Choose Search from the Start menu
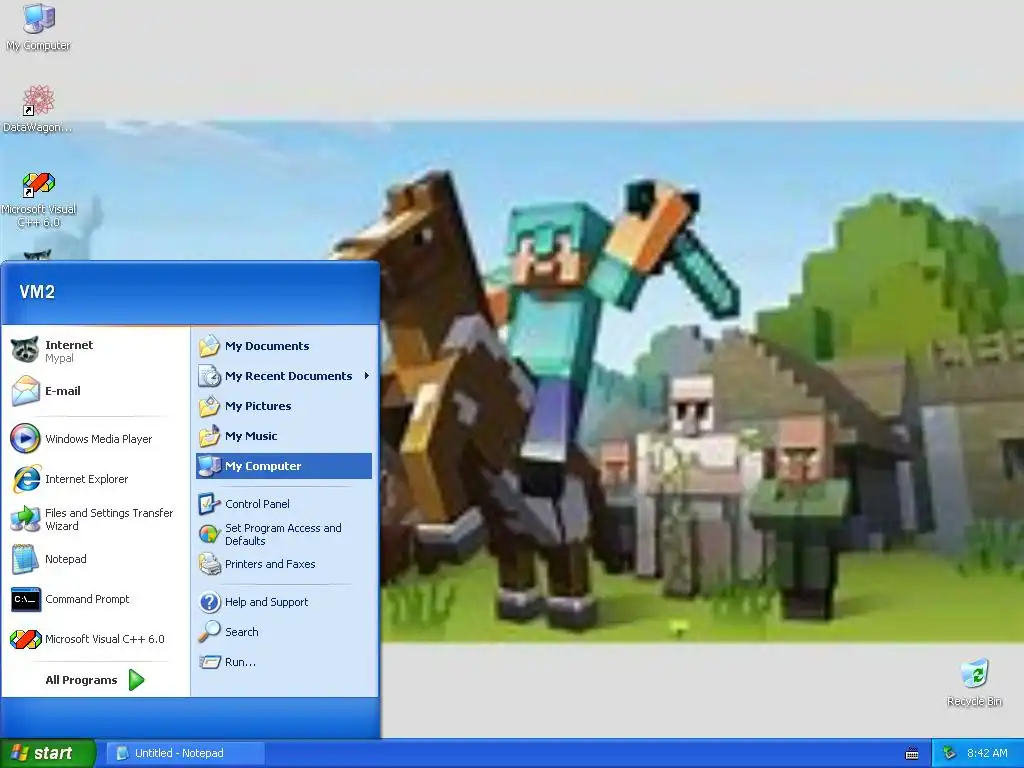Viewport: 1024px width, 768px height. coord(284,632)
